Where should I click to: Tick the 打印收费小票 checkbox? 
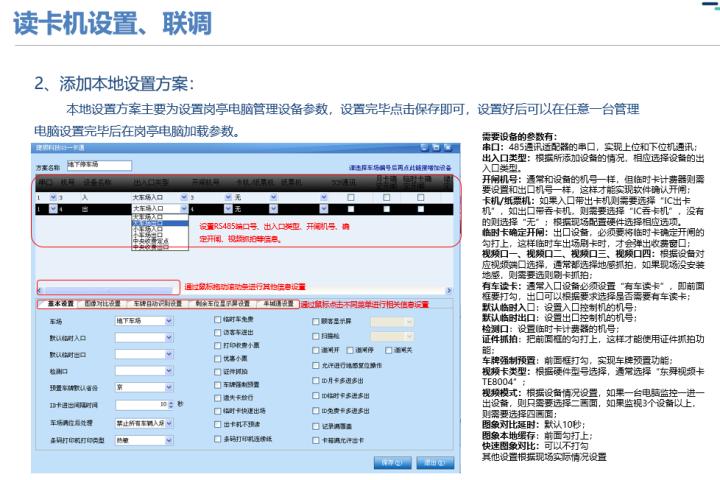(218, 345)
